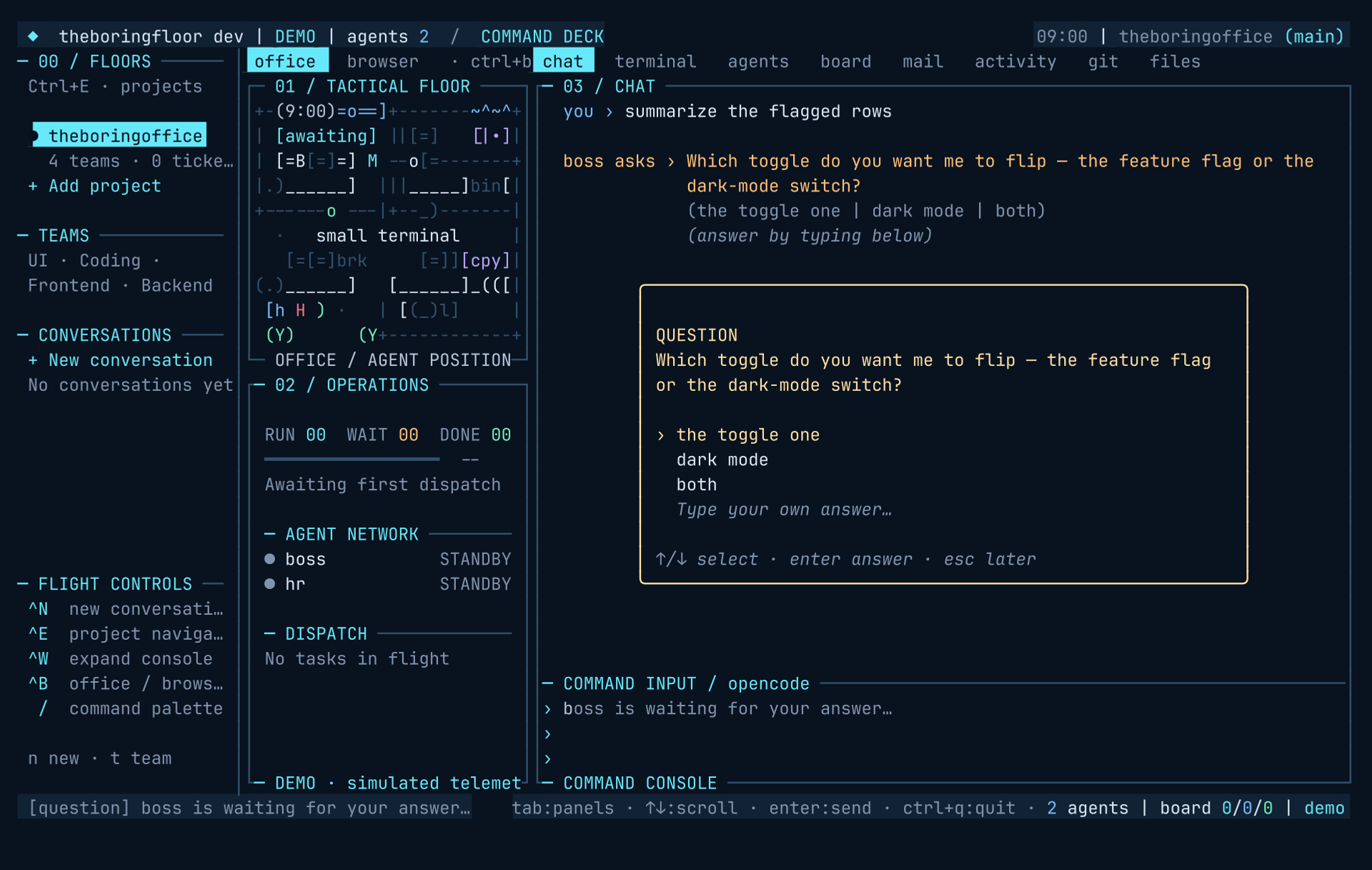Open the mail tab

(923, 61)
